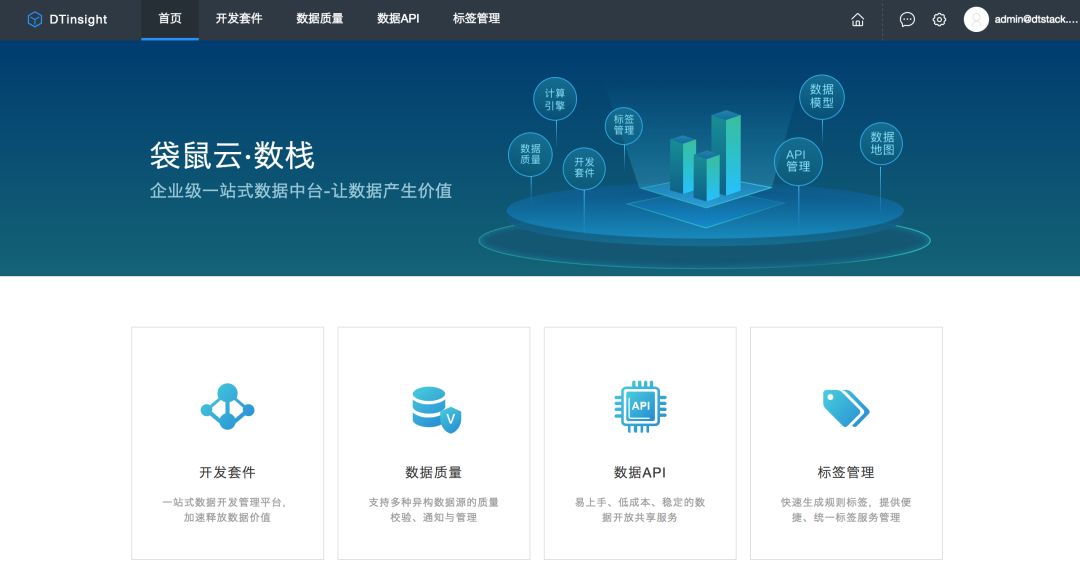Open the messages chat bubble icon

(x=907, y=19)
